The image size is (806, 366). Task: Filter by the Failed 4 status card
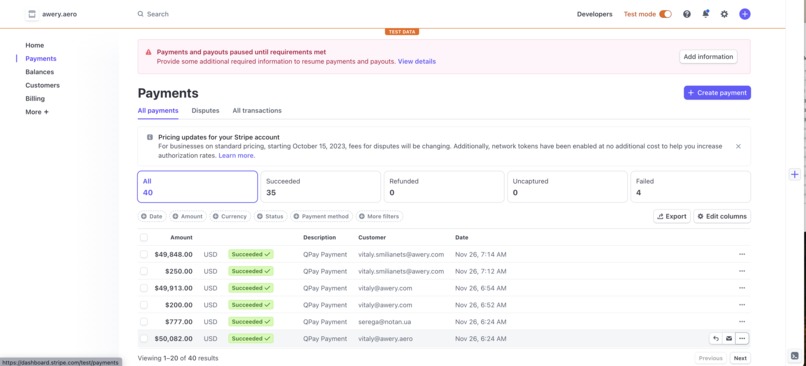point(690,187)
